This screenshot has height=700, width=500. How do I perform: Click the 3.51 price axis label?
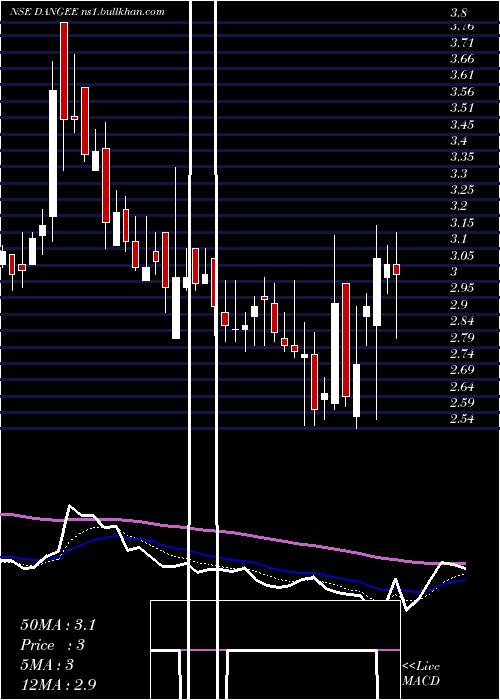[462, 108]
